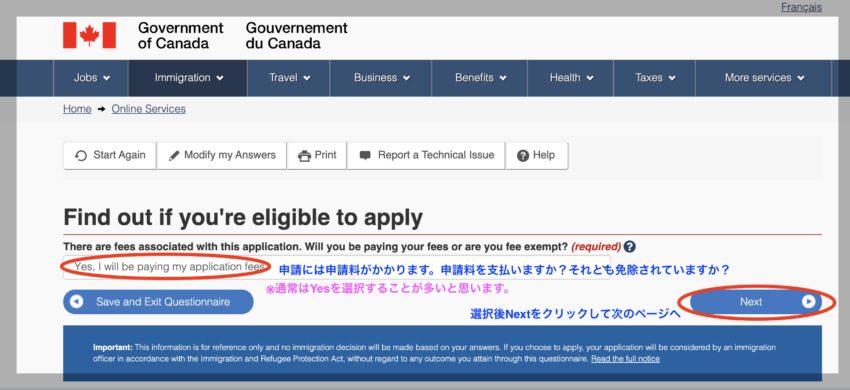This screenshot has width=850, height=390.
Task: Click the pencil icon on Modify my Answers
Action: pos(174,156)
